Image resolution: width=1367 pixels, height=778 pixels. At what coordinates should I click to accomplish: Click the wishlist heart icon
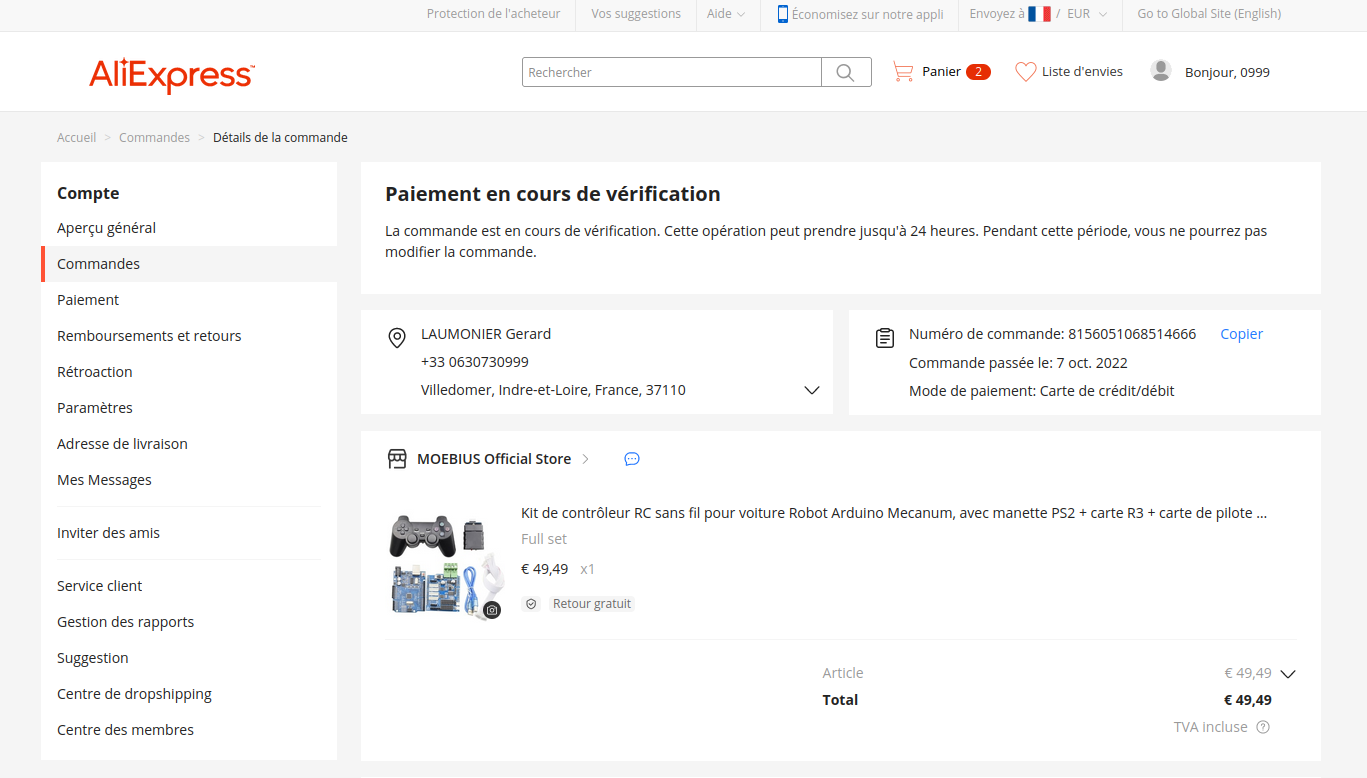tap(1025, 72)
